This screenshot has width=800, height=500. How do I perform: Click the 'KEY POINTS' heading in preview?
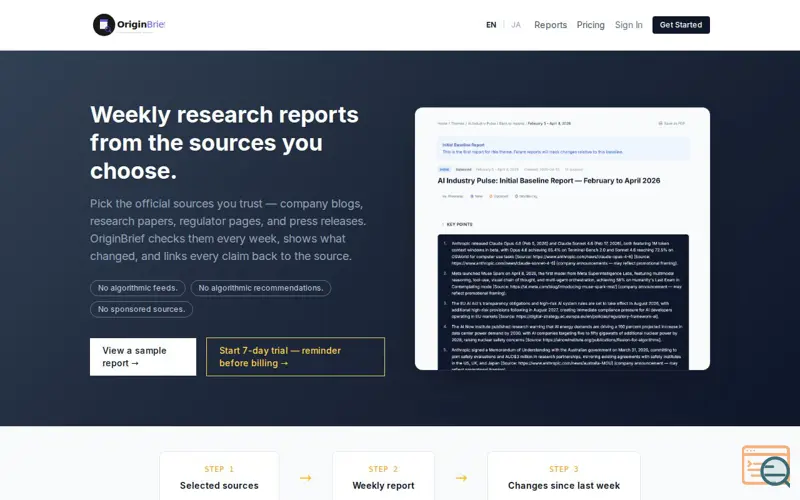[x=459, y=224]
